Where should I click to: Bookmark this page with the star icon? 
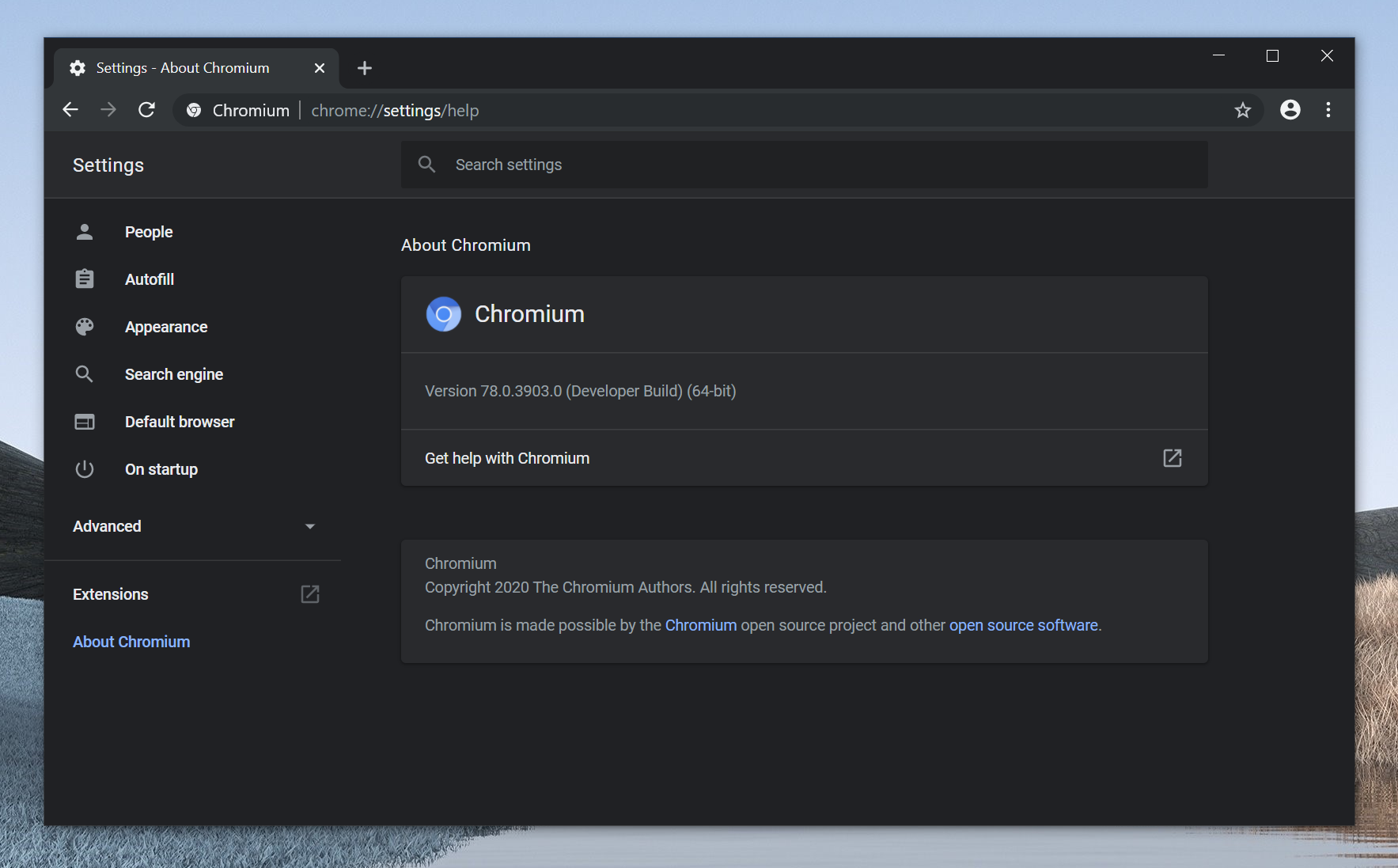tap(1242, 110)
